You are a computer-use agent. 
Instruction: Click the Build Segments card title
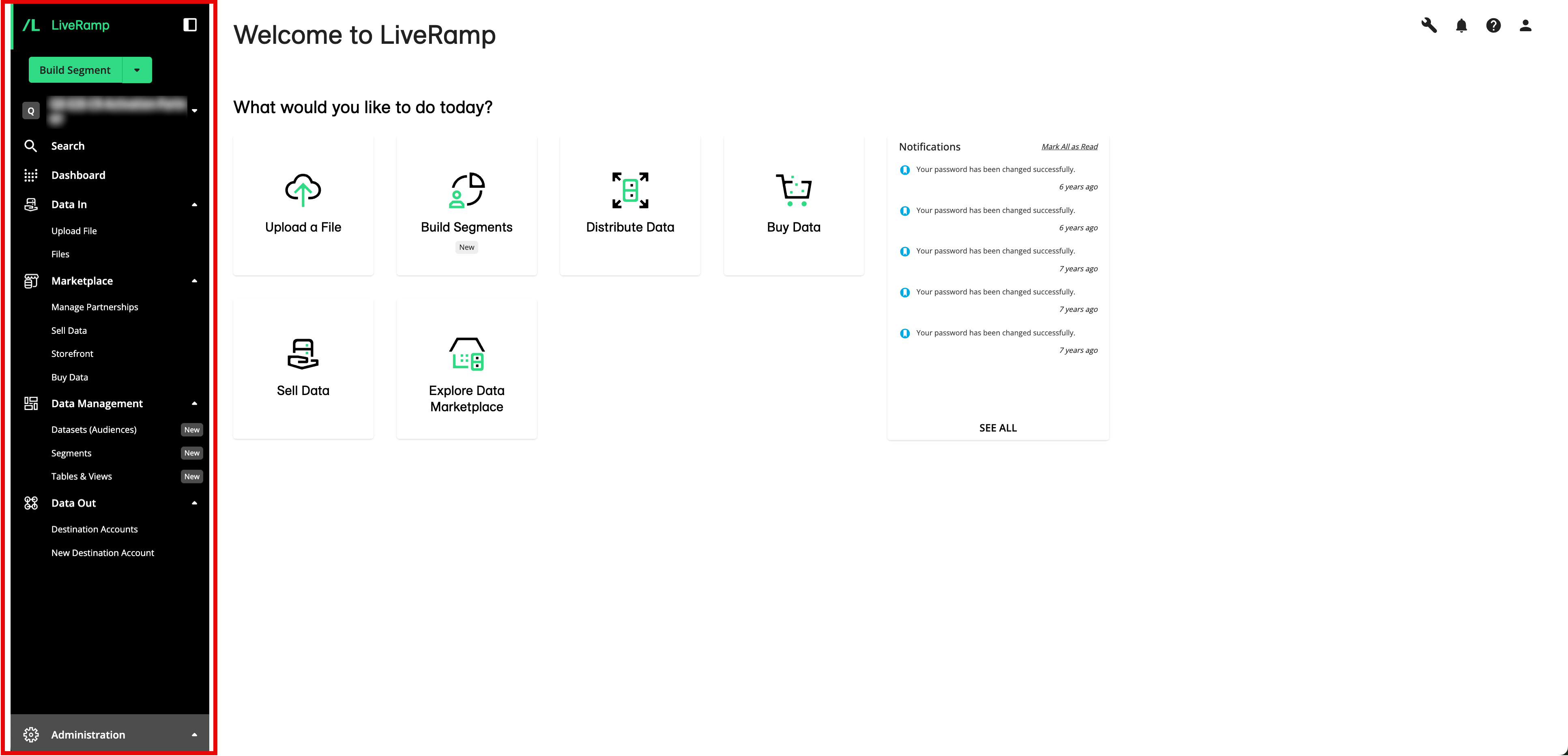[x=467, y=227]
